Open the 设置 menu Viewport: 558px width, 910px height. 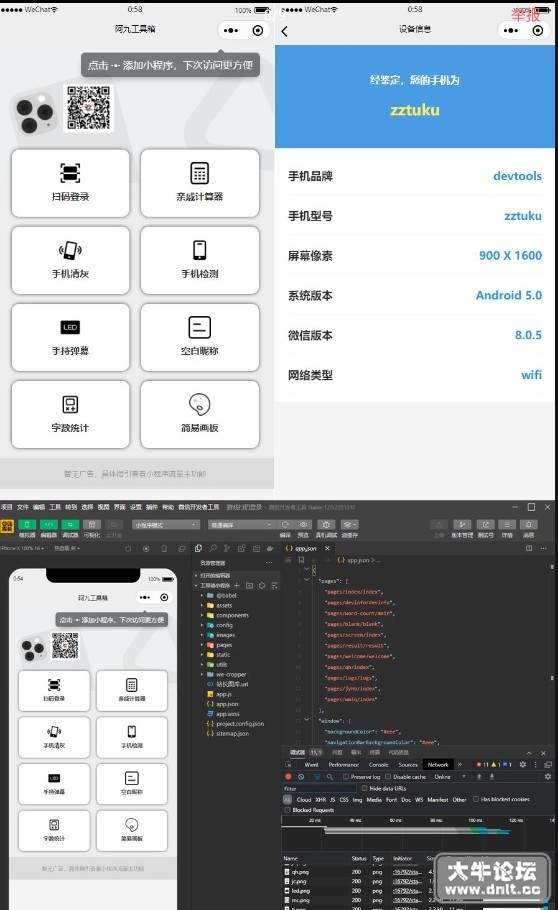[x=135, y=507]
